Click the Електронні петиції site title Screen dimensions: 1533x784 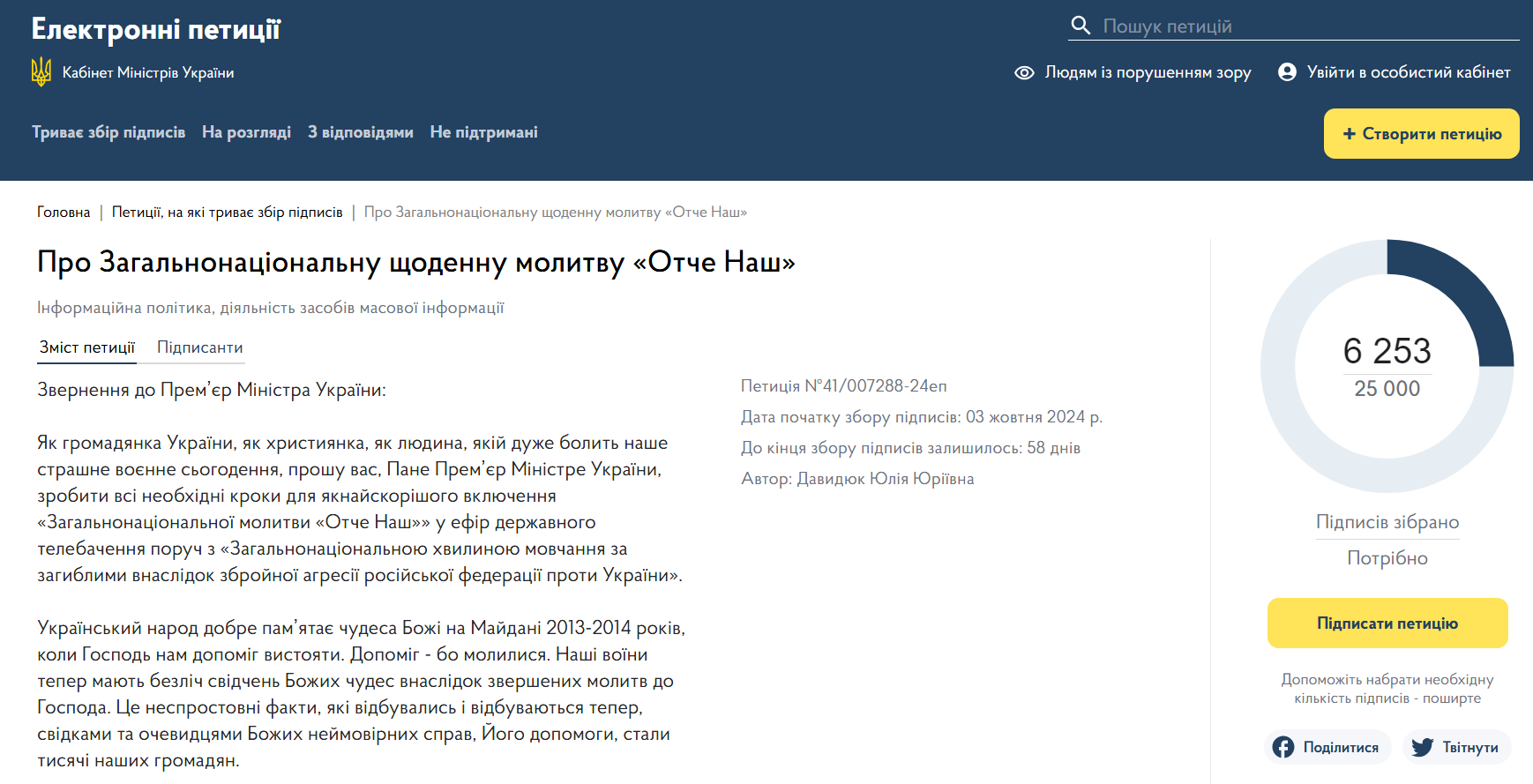point(155,29)
